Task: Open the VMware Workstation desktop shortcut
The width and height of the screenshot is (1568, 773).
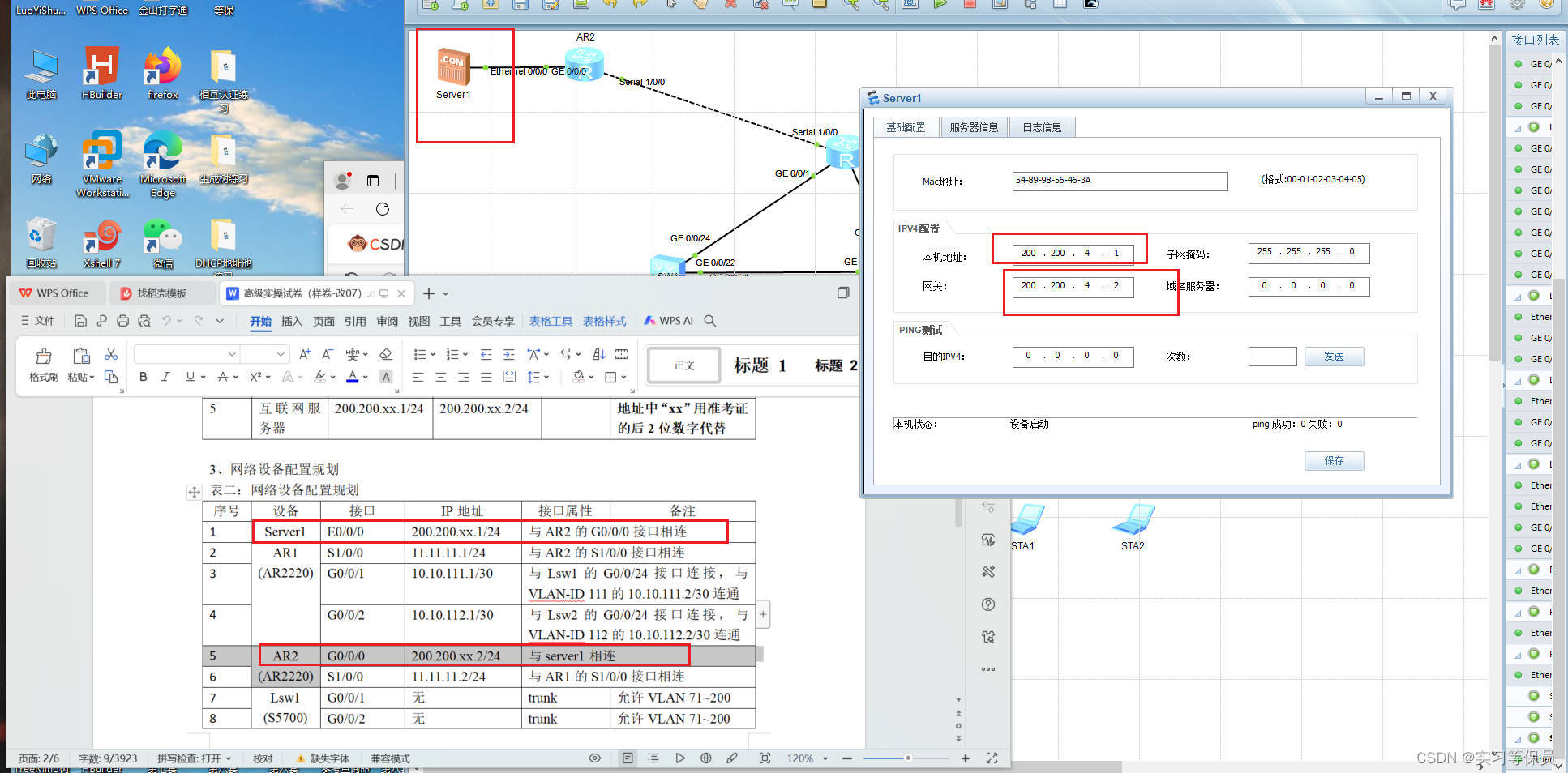Action: pos(102,164)
